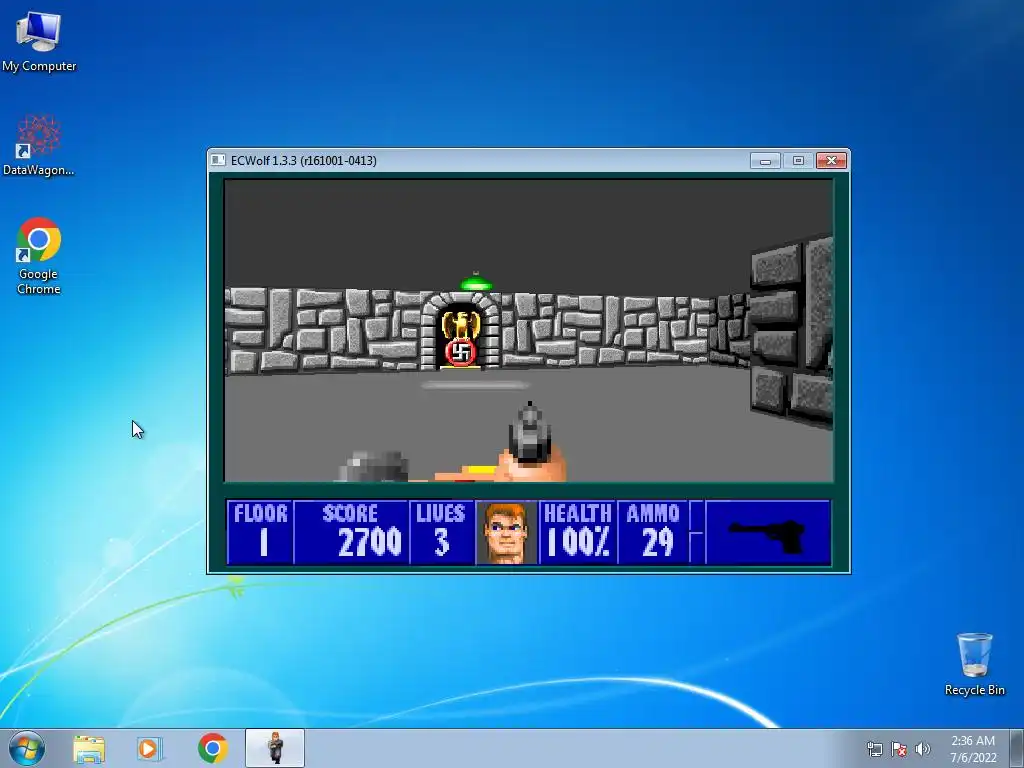Open the volume speaker tray icon
This screenshot has width=1024, height=768.
pos(923,749)
